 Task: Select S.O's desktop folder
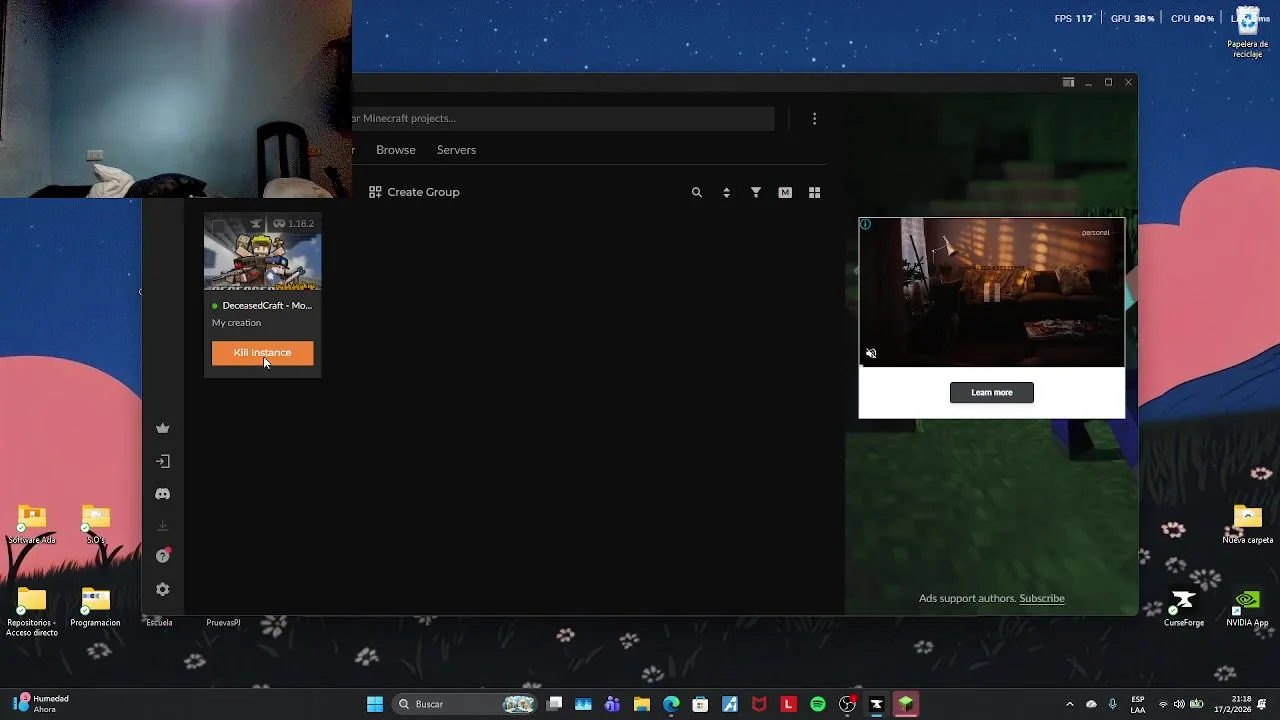95,525
